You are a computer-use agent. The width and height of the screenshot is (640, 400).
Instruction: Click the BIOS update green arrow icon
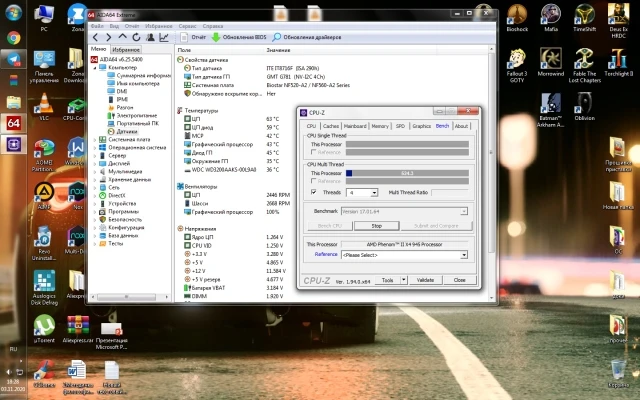point(214,37)
